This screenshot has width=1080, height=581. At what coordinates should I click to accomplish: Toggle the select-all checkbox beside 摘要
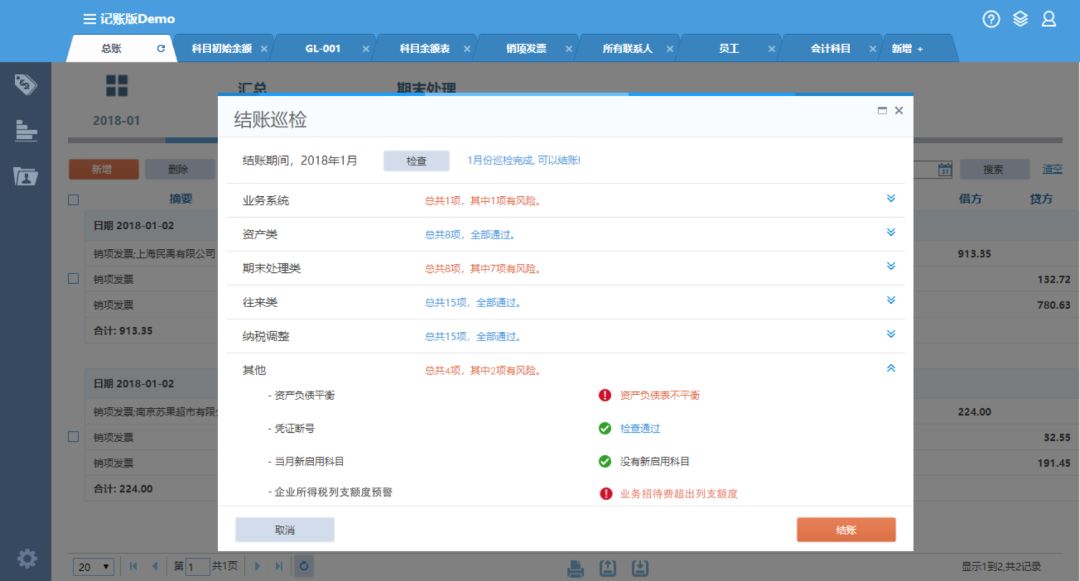pos(74,199)
